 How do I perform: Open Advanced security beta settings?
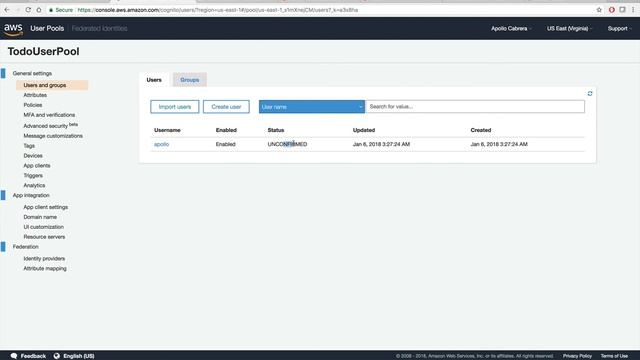(50, 125)
